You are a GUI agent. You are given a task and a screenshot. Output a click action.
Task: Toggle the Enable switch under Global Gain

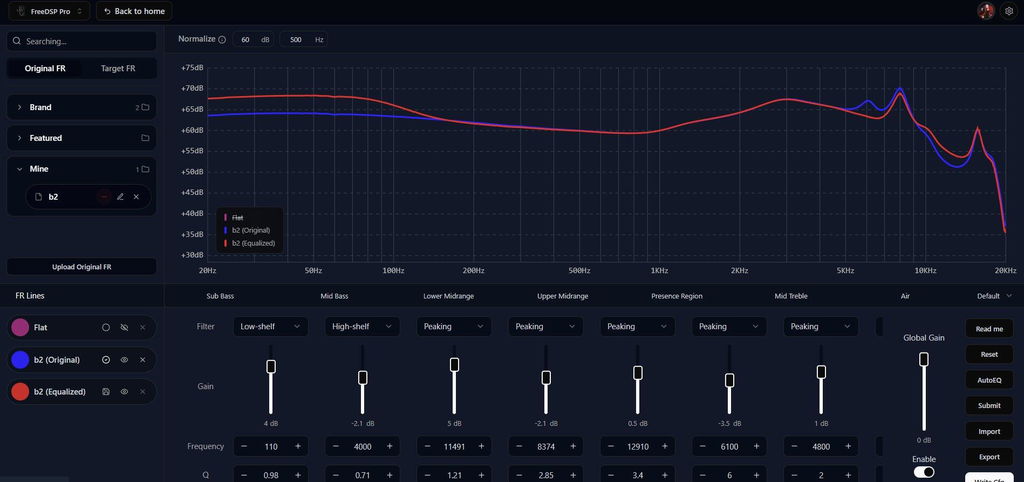coord(923,472)
